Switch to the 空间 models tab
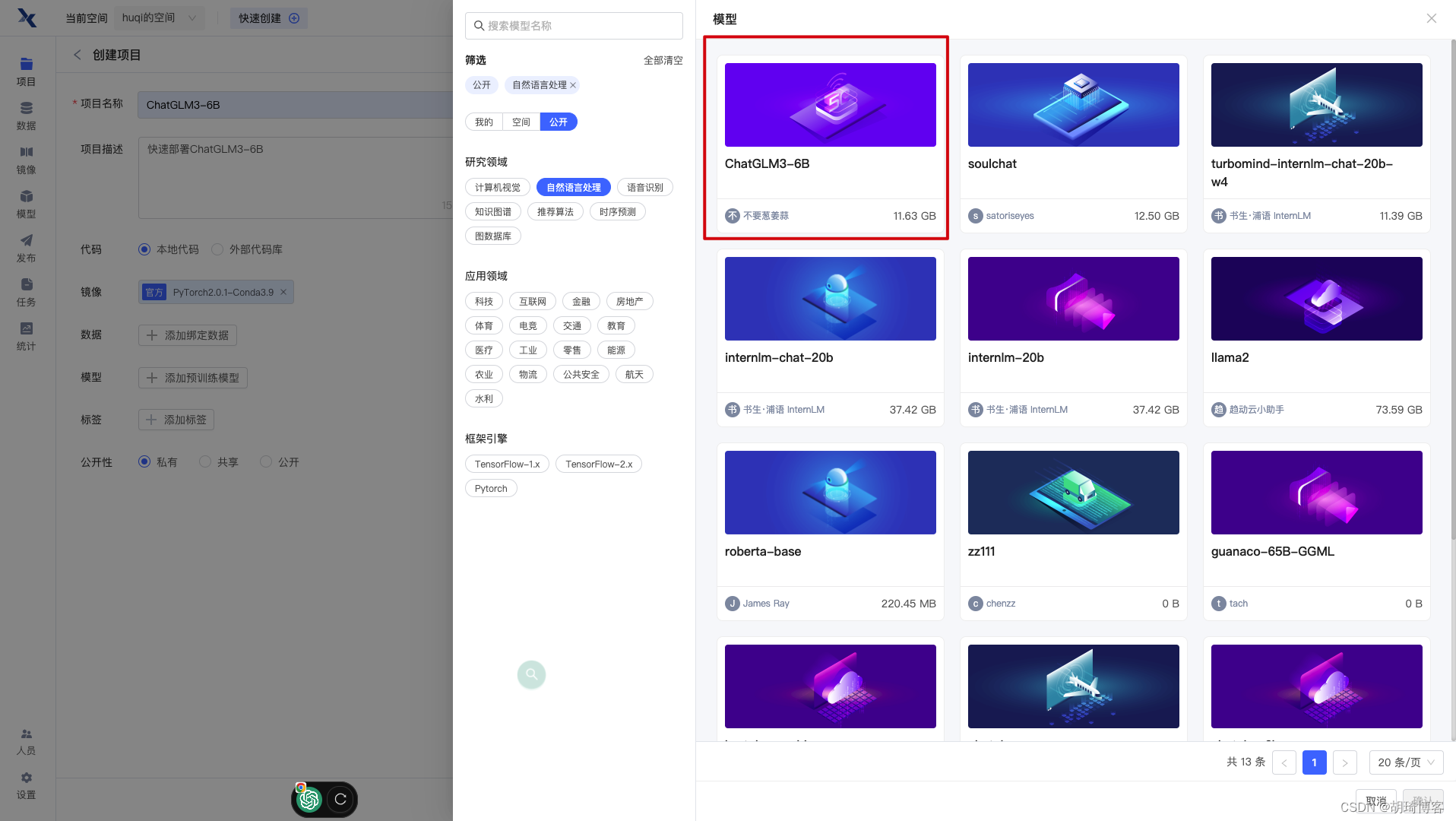Image resolution: width=1456 pixels, height=821 pixels. click(x=521, y=122)
